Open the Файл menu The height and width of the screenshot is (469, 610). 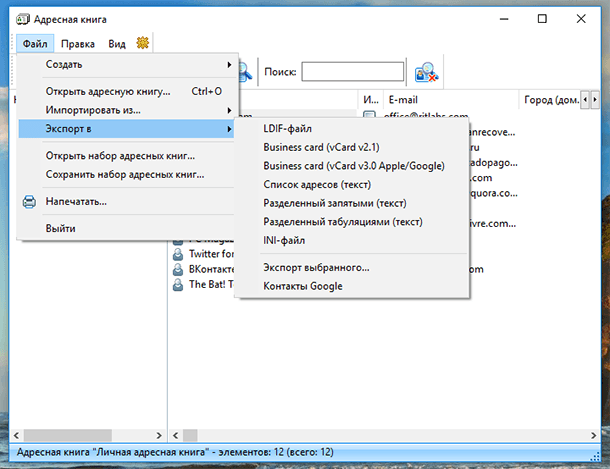[x=35, y=44]
